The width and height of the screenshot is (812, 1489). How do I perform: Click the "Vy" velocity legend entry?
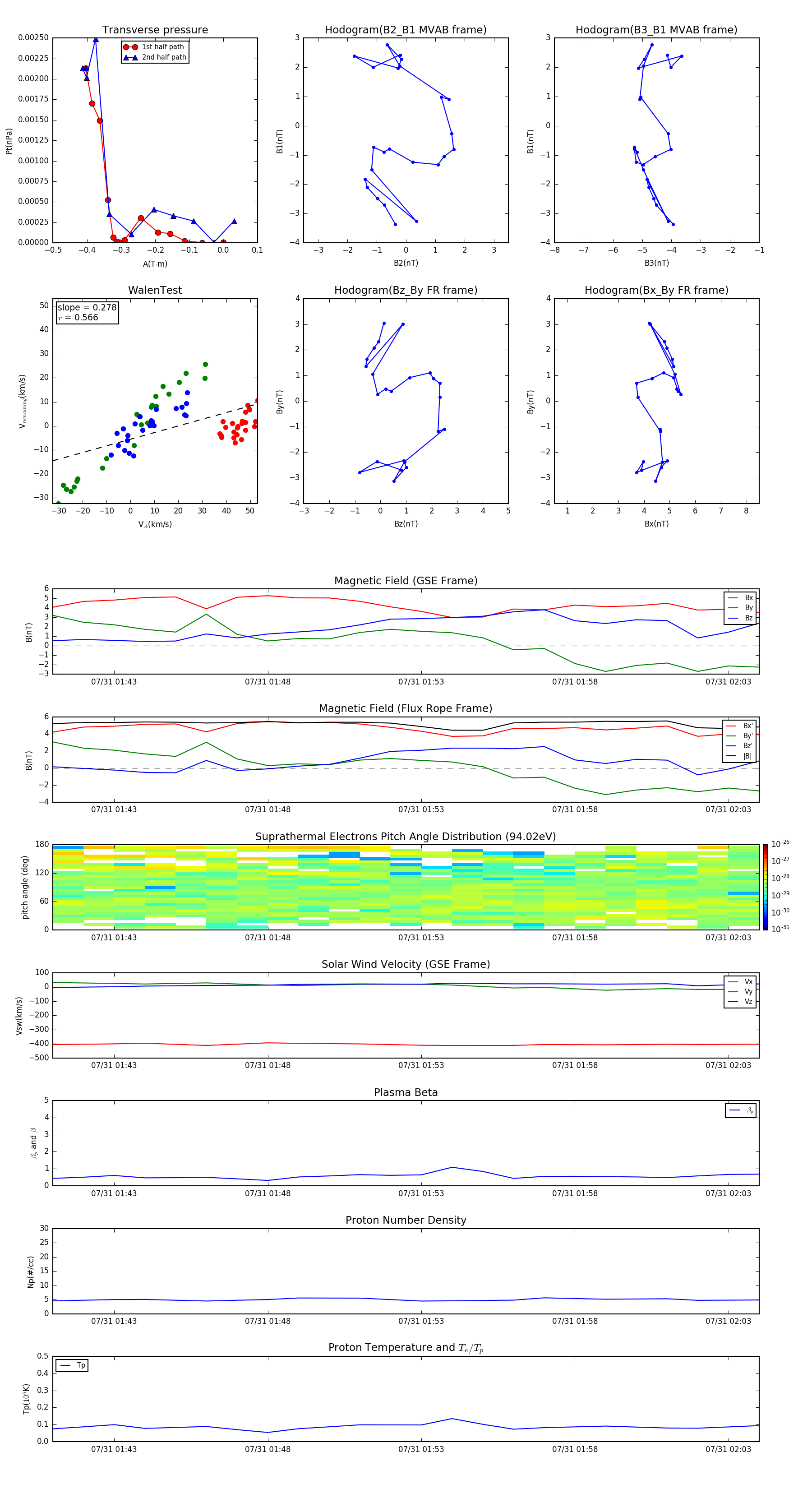coord(740,992)
